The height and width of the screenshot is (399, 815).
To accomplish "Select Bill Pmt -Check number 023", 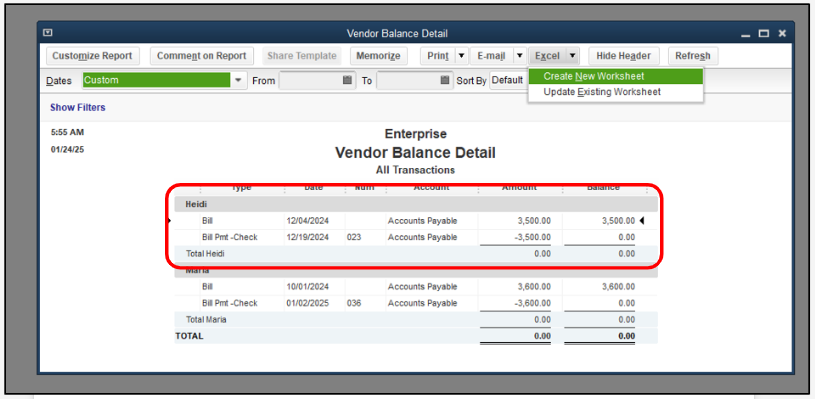I will 416,237.
